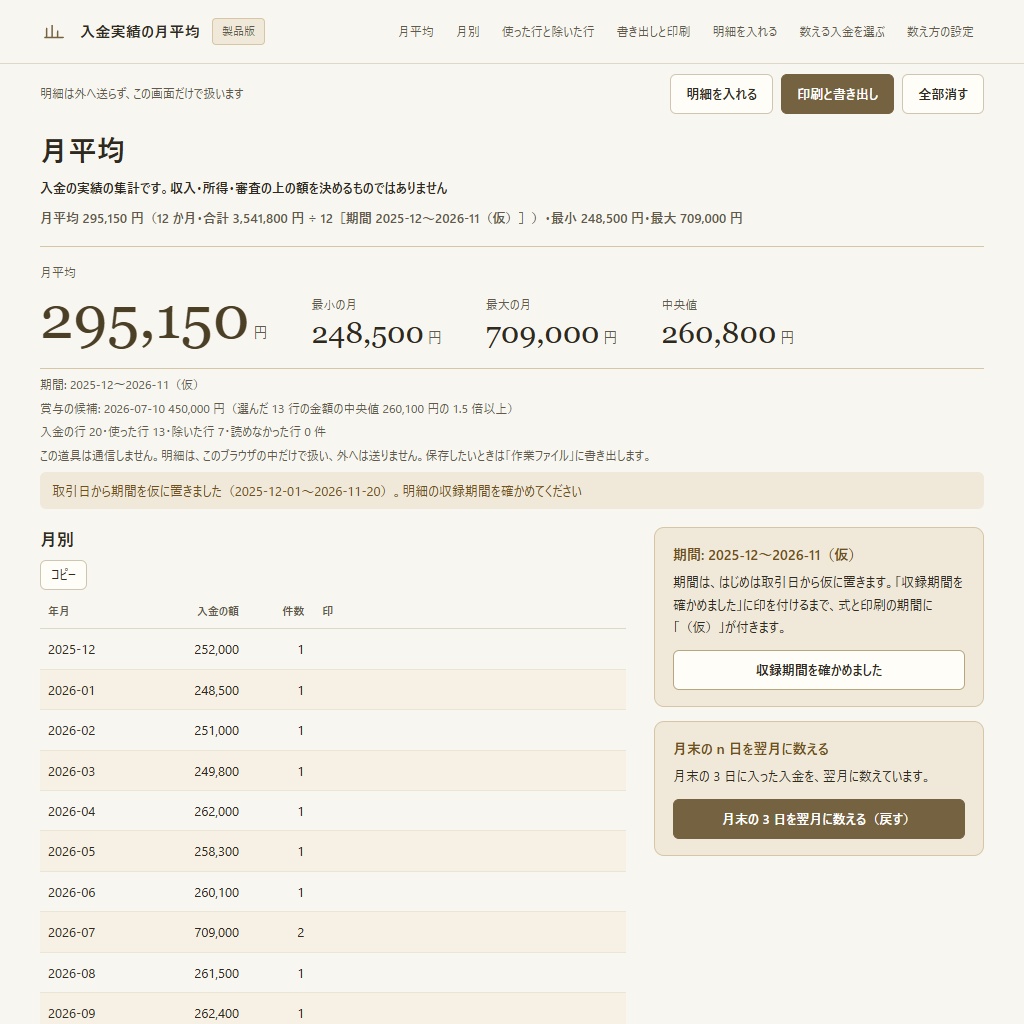The height and width of the screenshot is (1024, 1024).
Task: Click the 印 column header
Action: coord(328,611)
